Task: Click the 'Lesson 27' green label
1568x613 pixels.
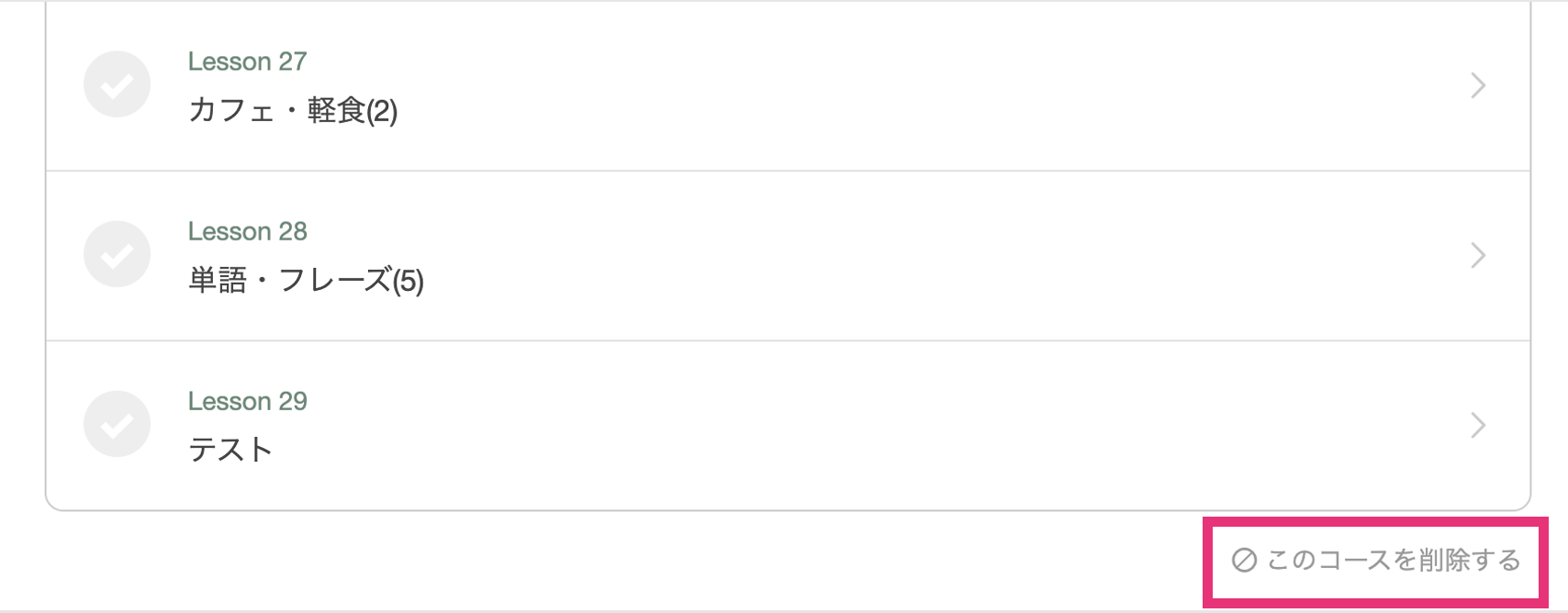Action: click(247, 61)
